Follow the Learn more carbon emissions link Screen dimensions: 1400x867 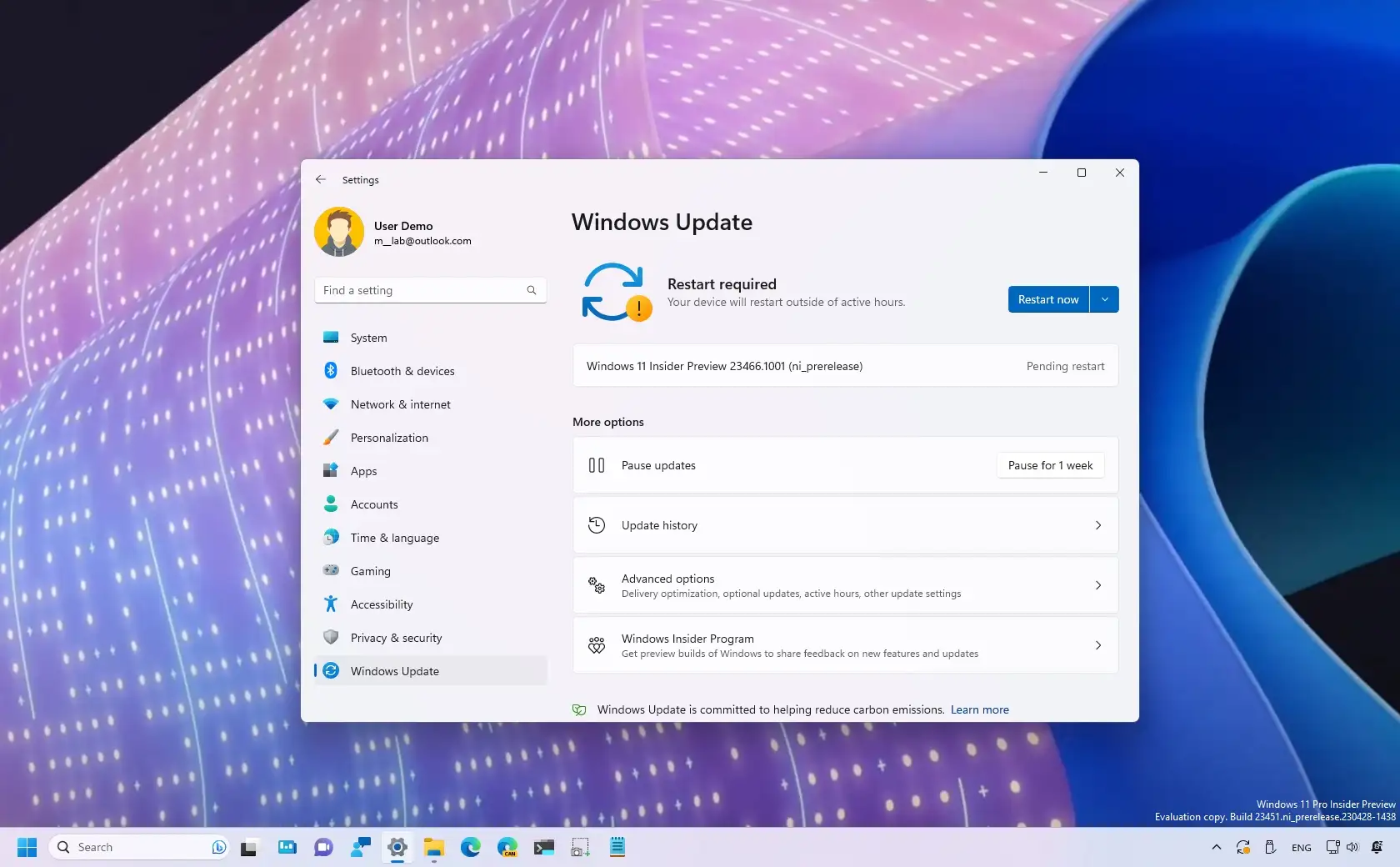980,709
